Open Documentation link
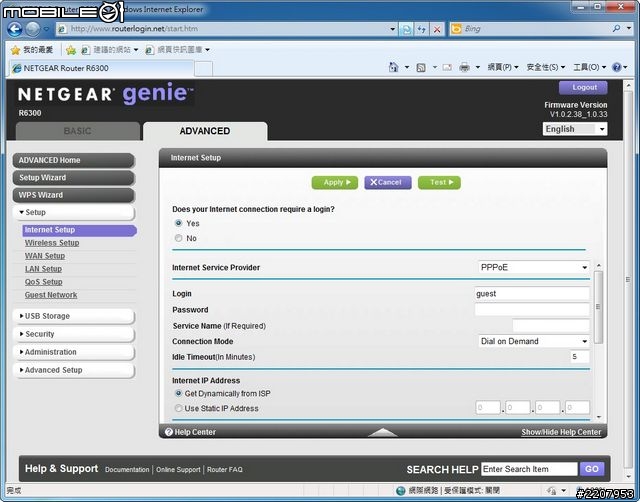The width and height of the screenshot is (640, 502). click(x=127, y=470)
